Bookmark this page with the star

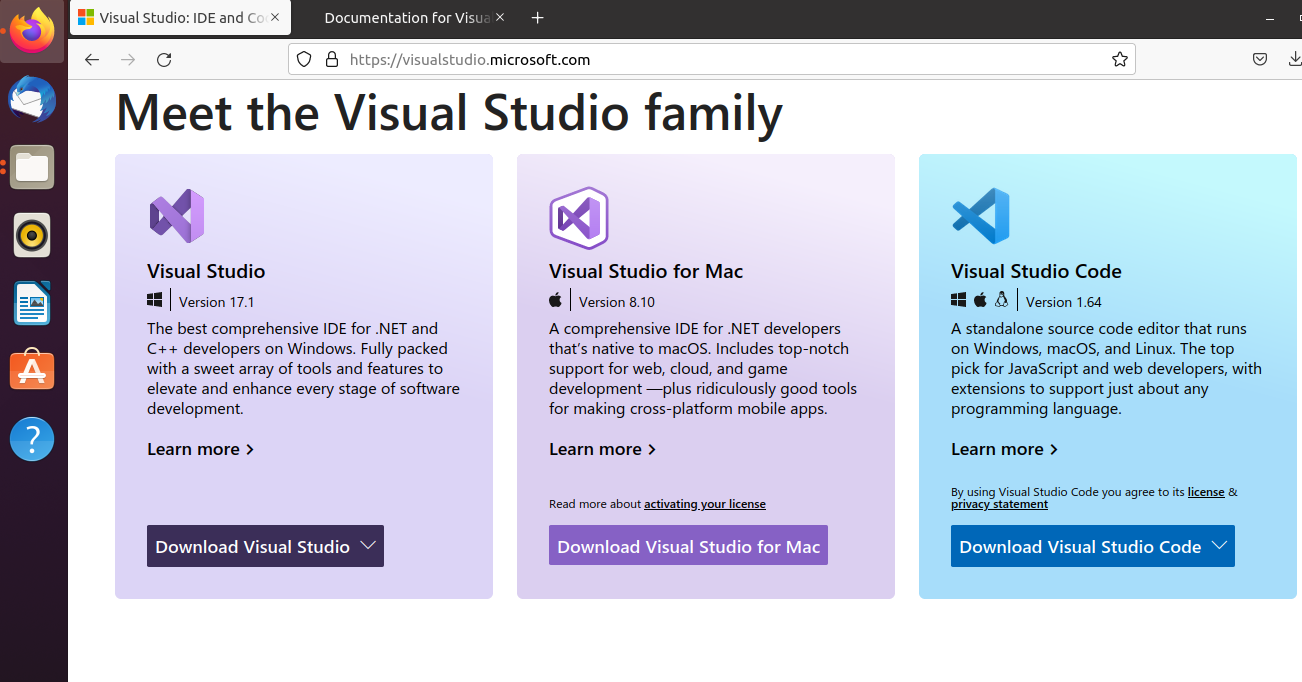point(1120,60)
